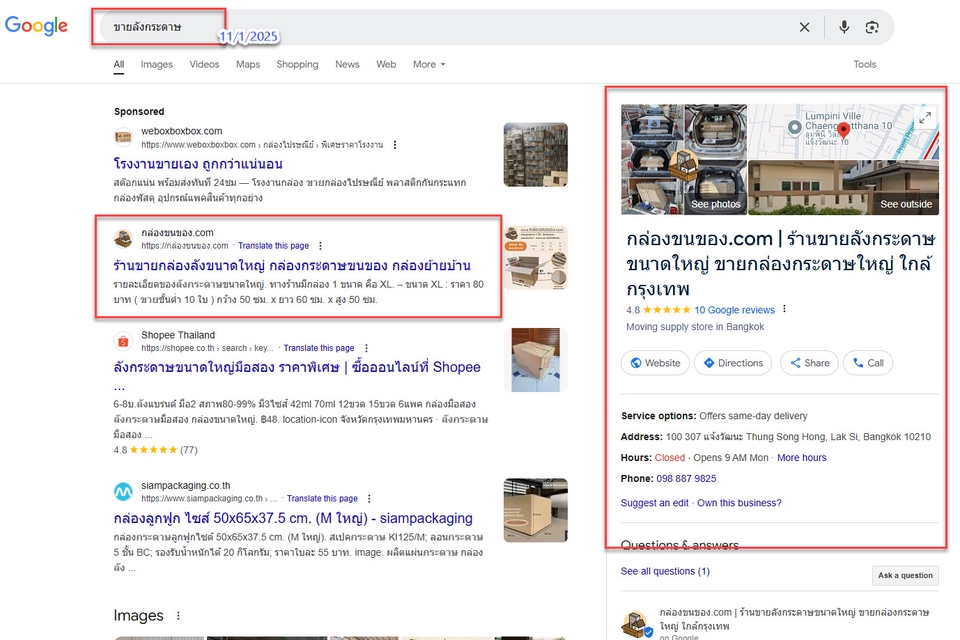Open the 10 Google reviews link
Viewport: 960px width, 640px height.
[734, 310]
